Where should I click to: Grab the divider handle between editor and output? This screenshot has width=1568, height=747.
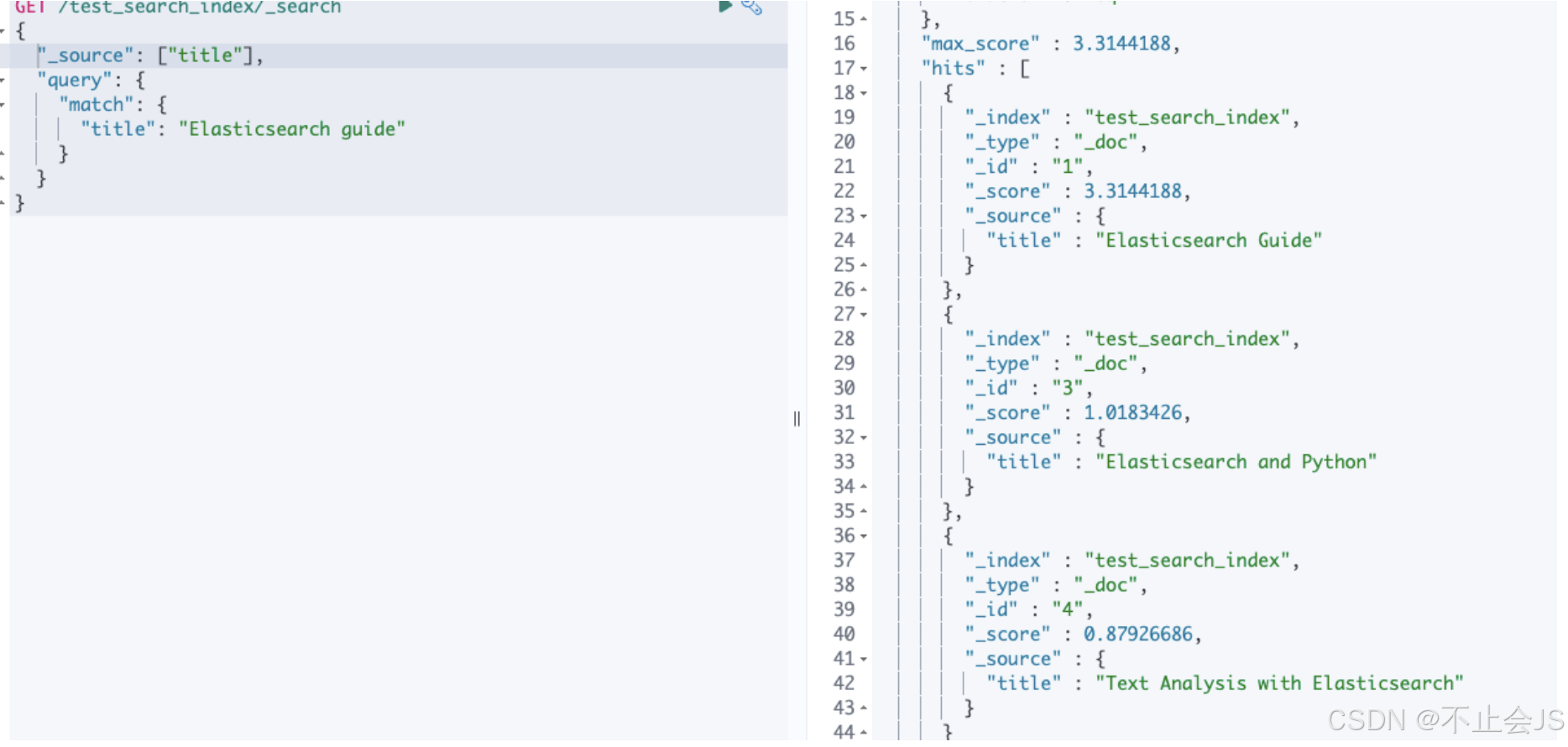coord(797,419)
